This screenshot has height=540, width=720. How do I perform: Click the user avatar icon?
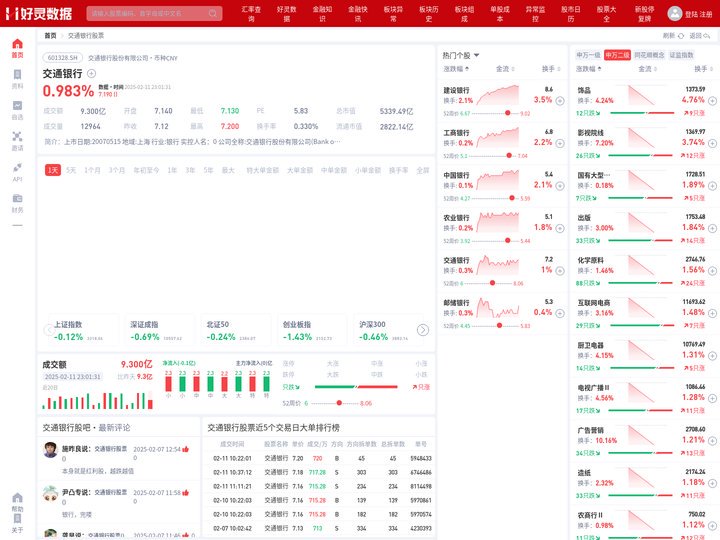pos(674,13)
